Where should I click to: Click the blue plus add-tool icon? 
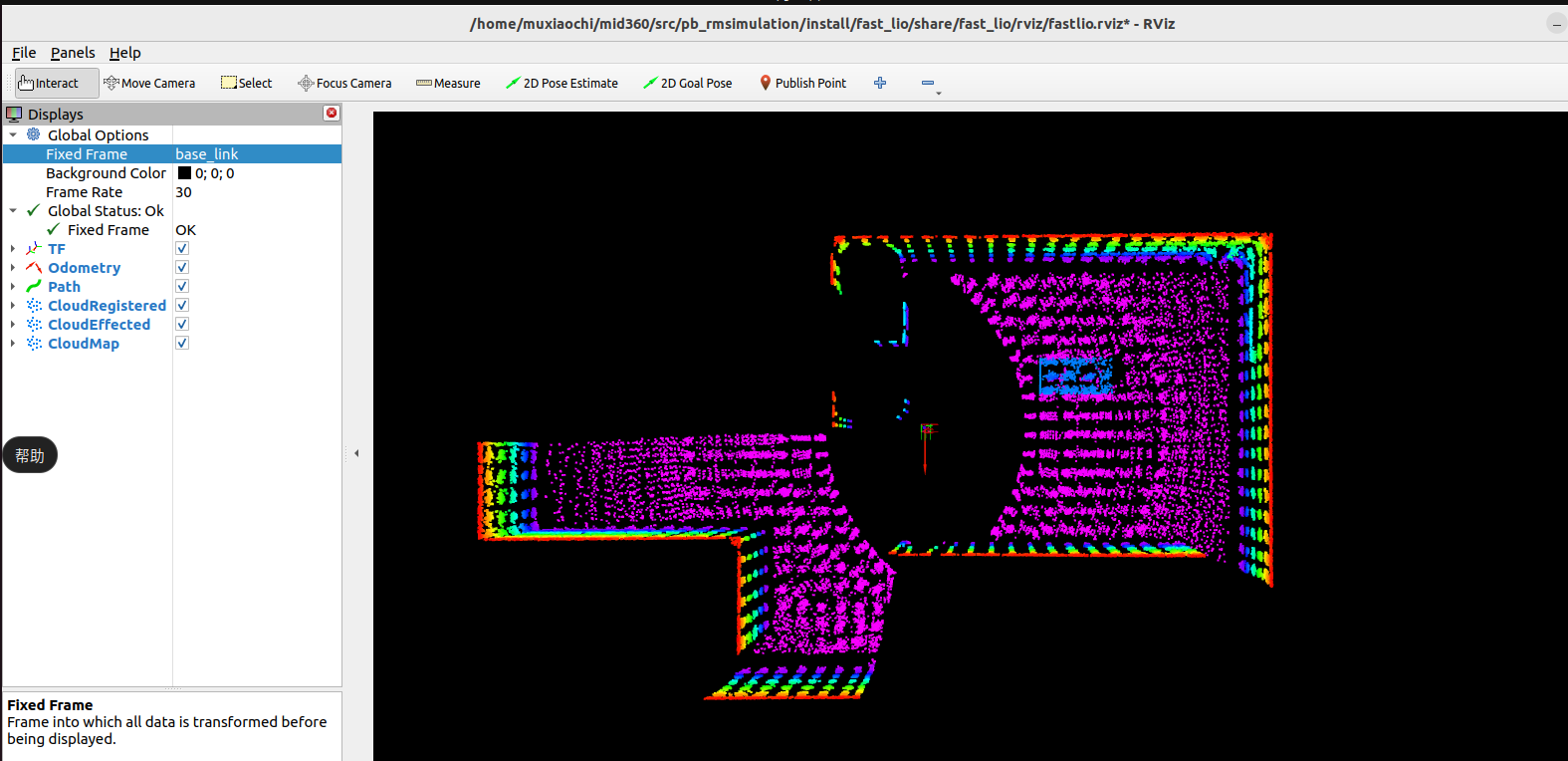pos(880,84)
